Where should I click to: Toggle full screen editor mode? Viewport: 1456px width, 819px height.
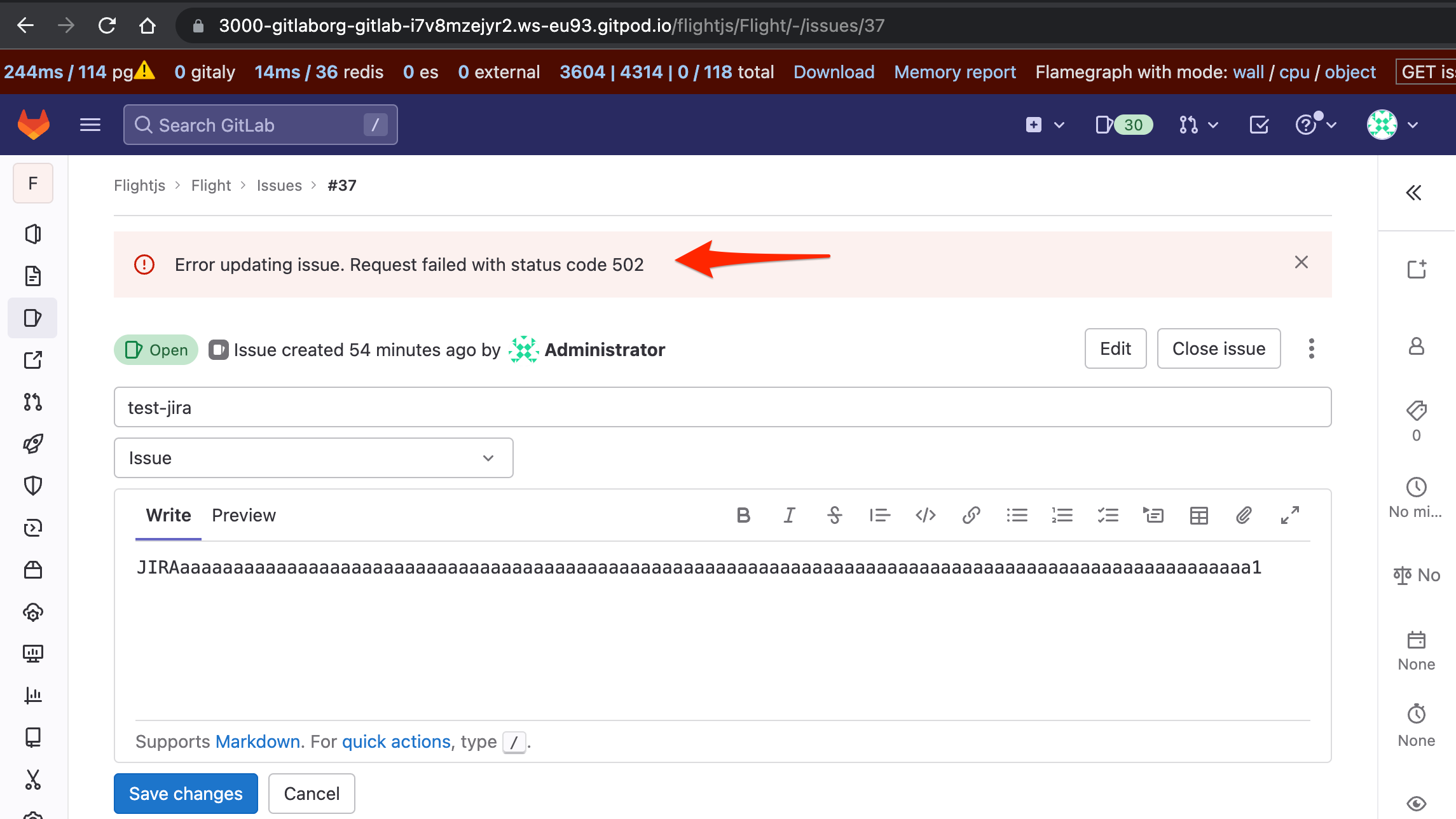coord(1289,515)
